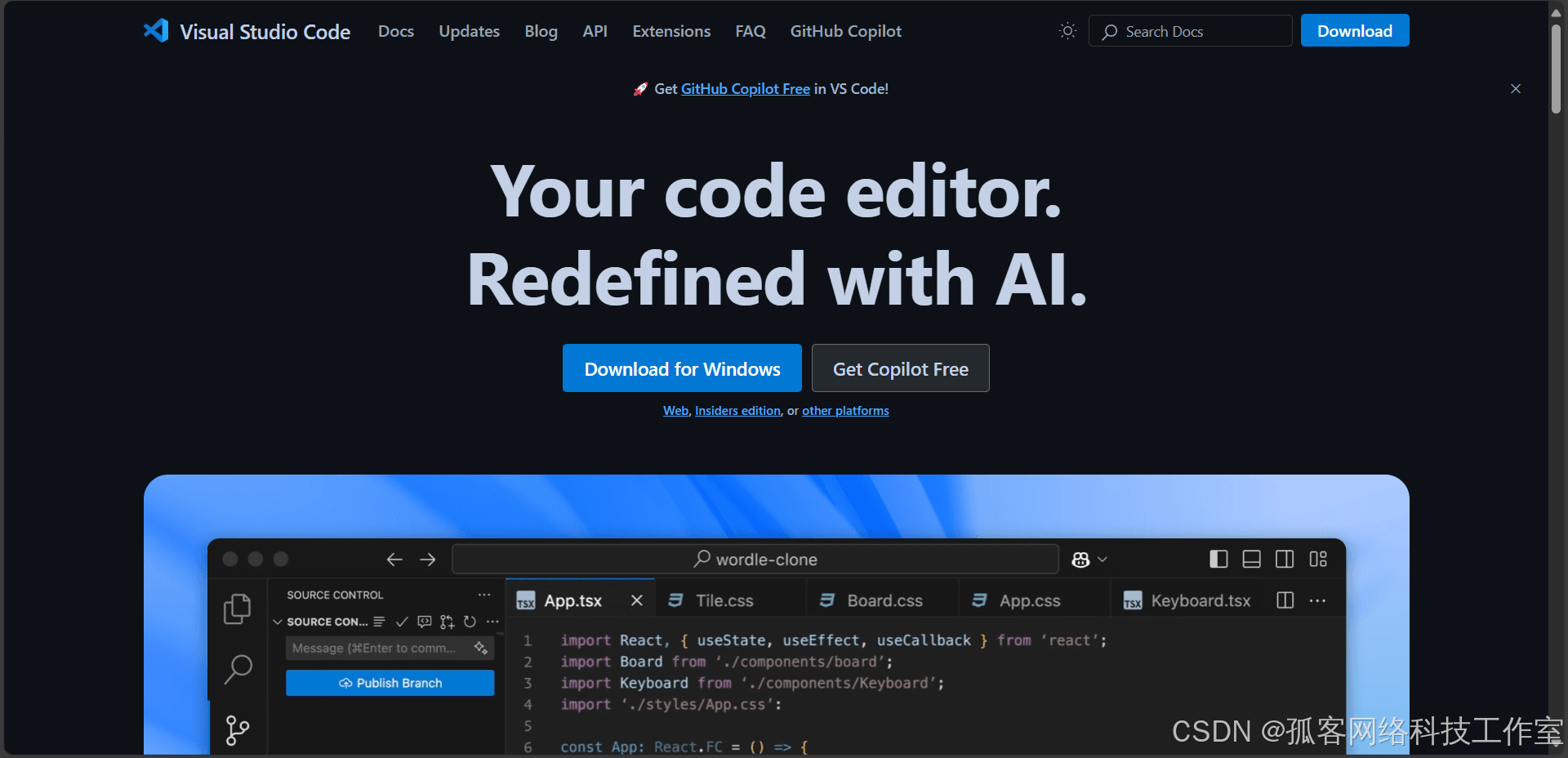Open the Extensions page from the navigation bar
Screen dimensions: 1568x758
pyautogui.click(x=670, y=31)
